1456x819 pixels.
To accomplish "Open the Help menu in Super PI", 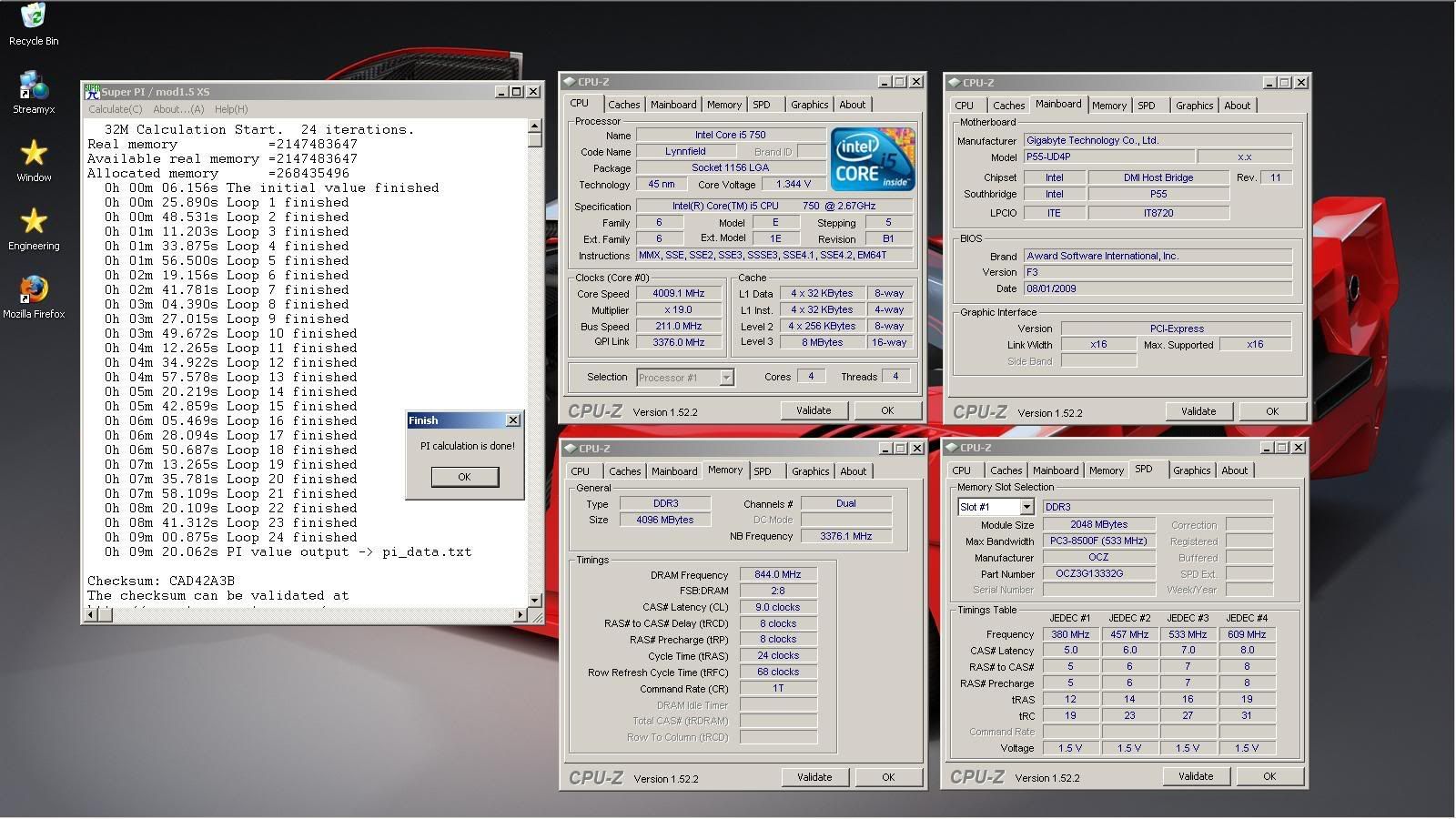I will pyautogui.click(x=231, y=109).
